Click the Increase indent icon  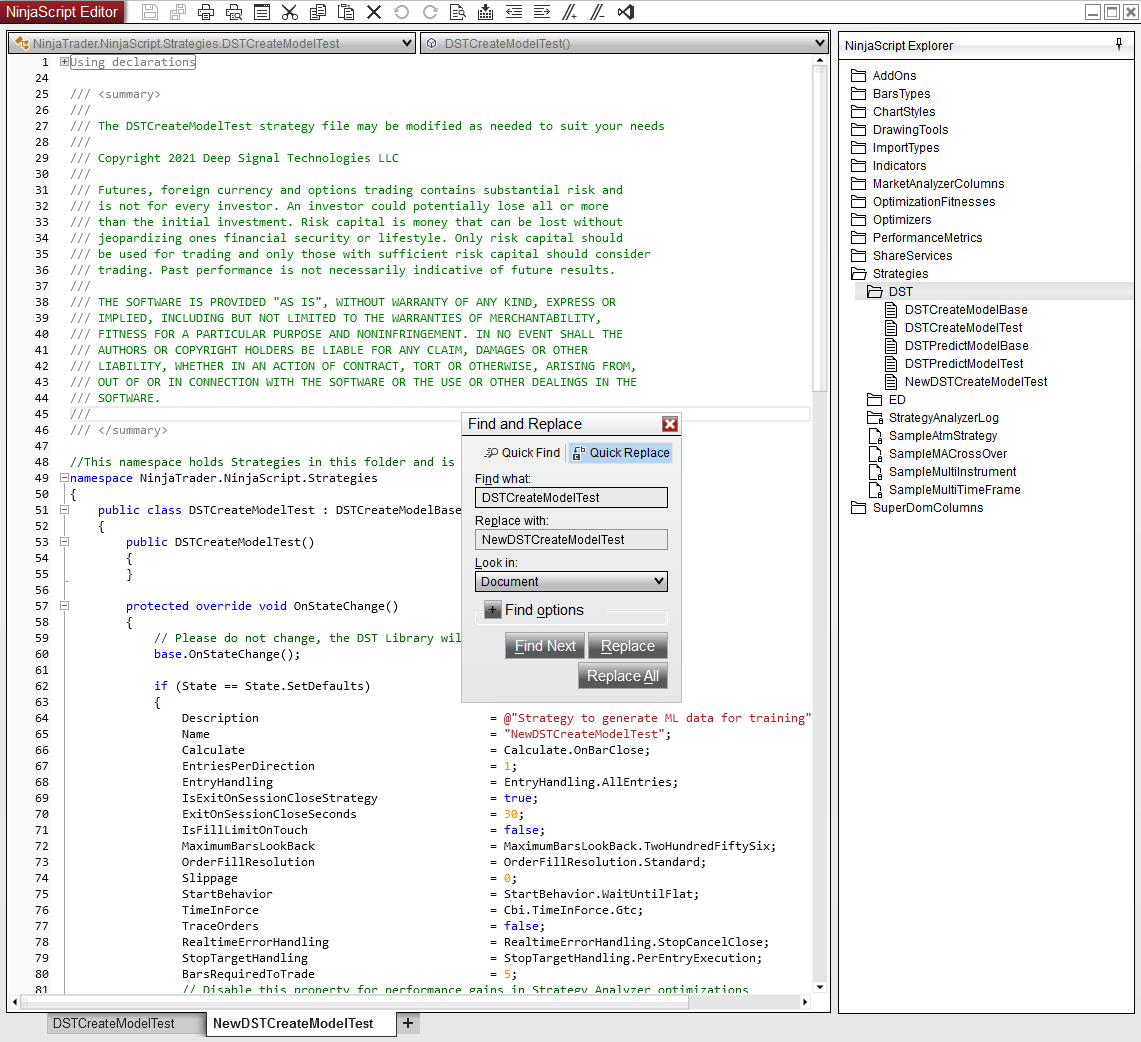(x=541, y=12)
